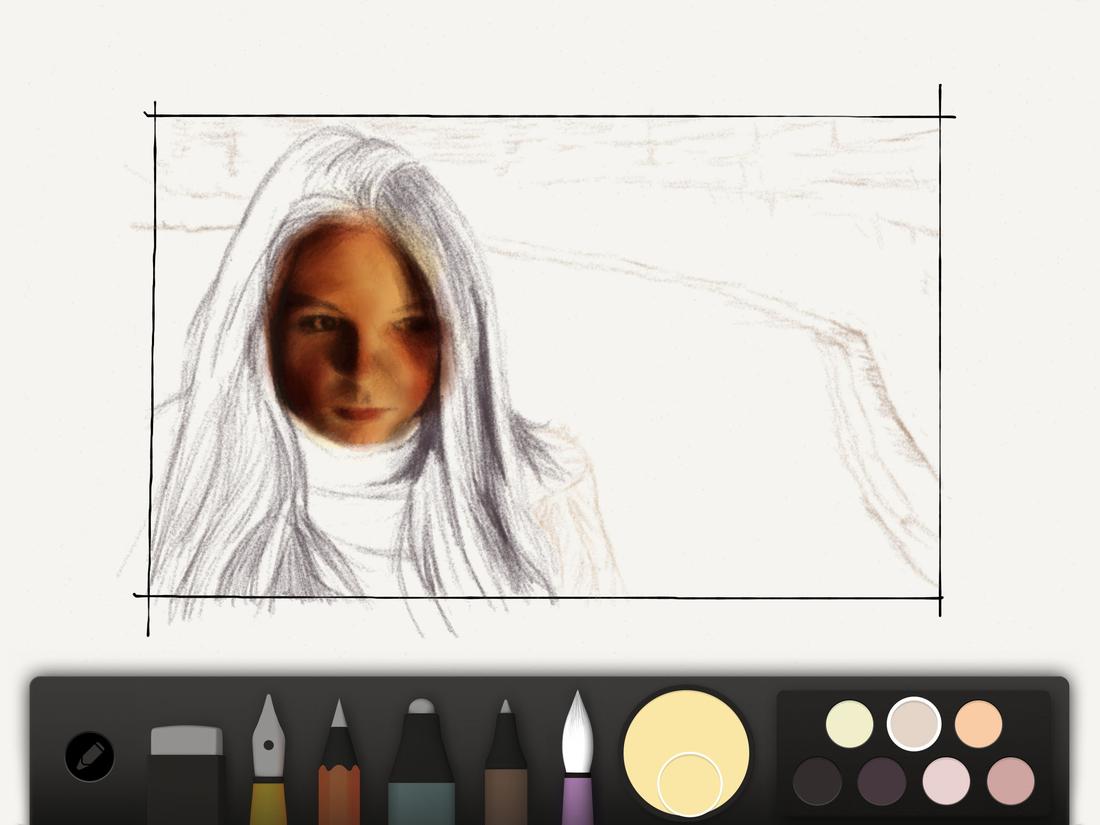The width and height of the screenshot is (1100, 825).
Task: Select the pale yellow color swatch
Action: point(849,723)
